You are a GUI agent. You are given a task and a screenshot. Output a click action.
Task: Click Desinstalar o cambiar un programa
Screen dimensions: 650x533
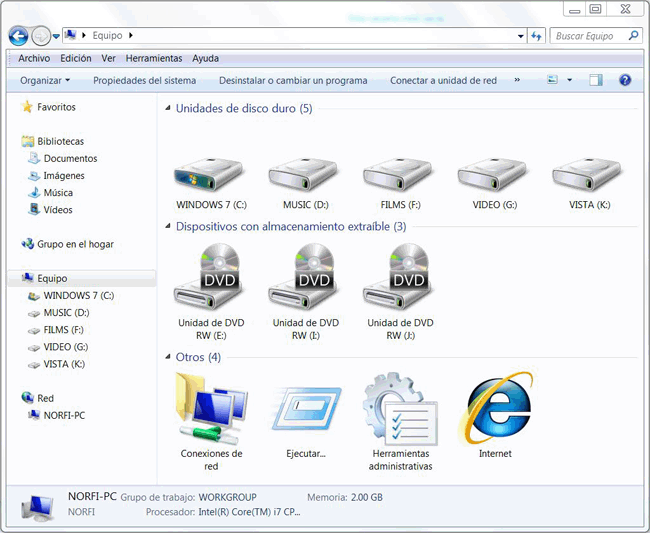pyautogui.click(x=293, y=80)
